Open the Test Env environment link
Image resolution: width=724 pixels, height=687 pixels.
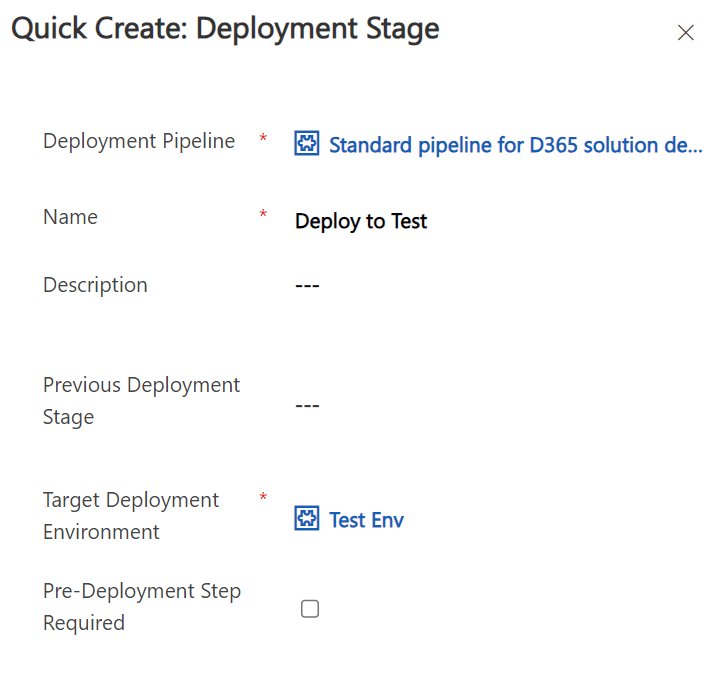366,520
